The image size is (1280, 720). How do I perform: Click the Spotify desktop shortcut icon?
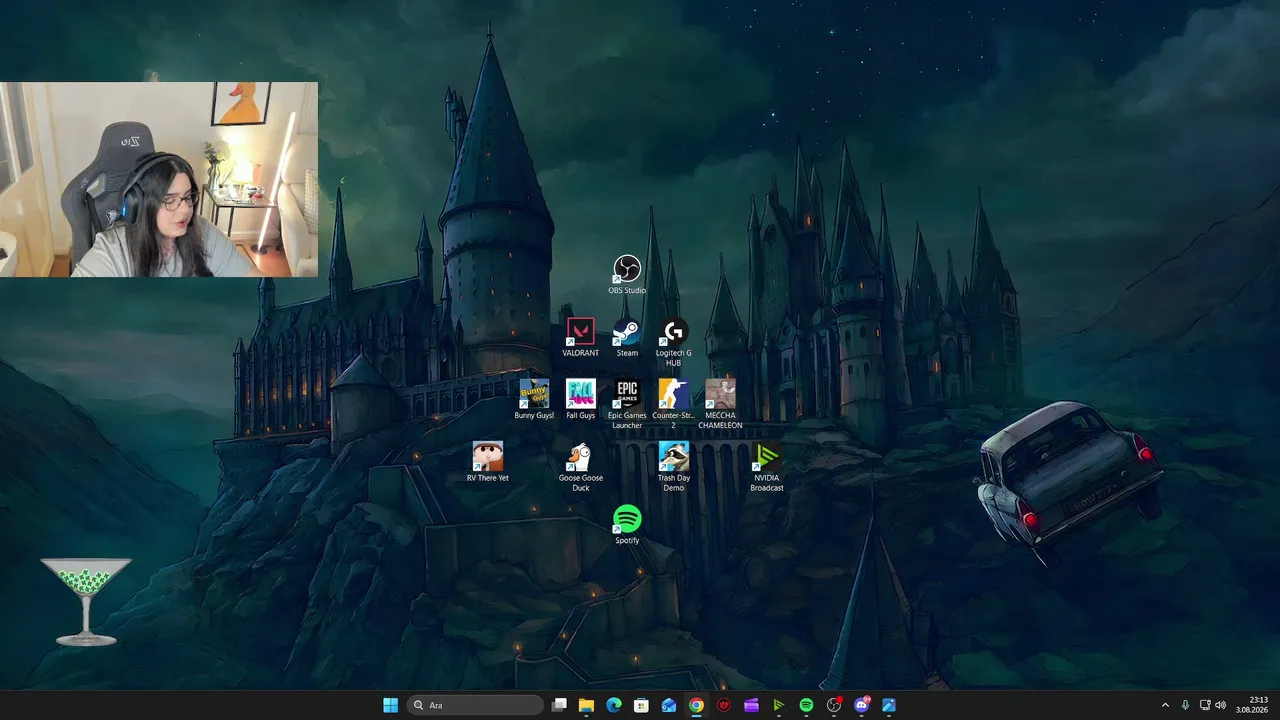pyautogui.click(x=627, y=525)
